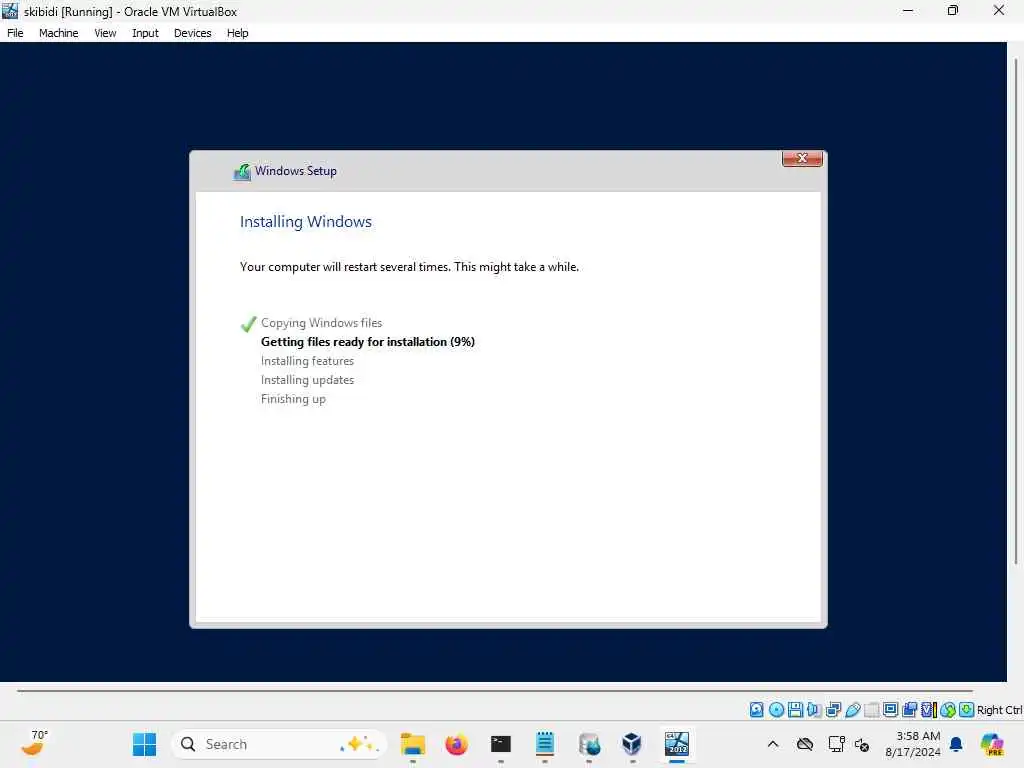Launch Copilot preview from the taskbar

(991, 744)
